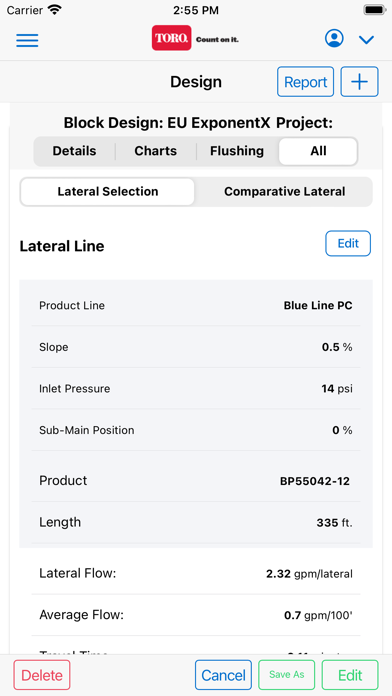
Task: Tap the Length 335 ft. row
Action: (196, 522)
